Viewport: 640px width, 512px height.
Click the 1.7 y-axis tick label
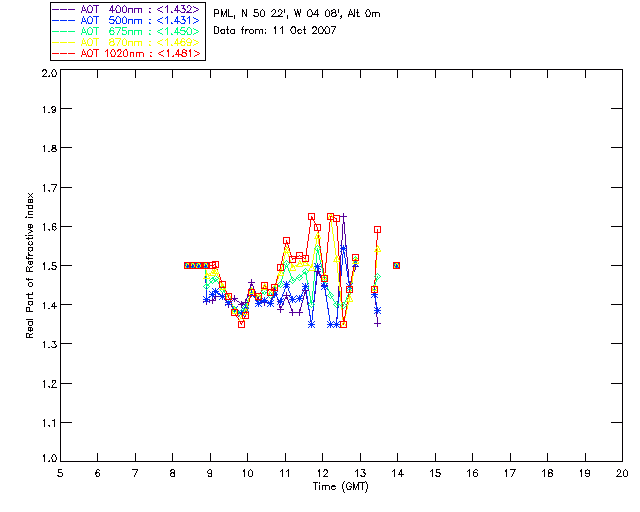[x=49, y=188]
